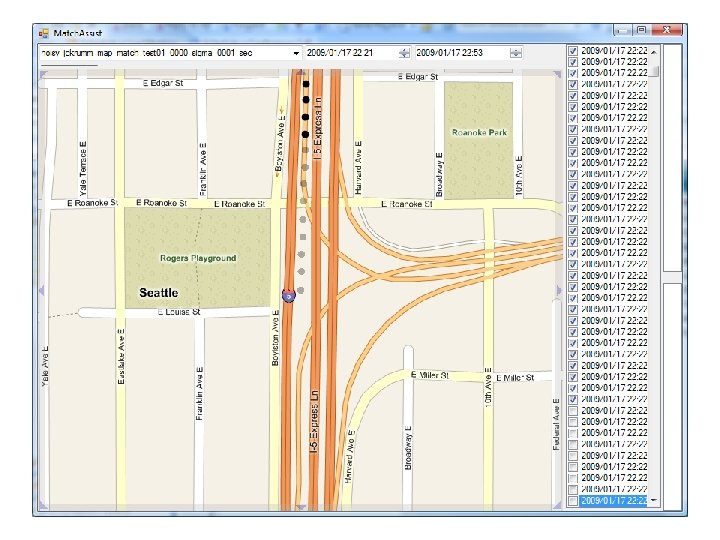
Task: Pan the map diagonally using bottom-right corner arrow
Action: (557, 506)
